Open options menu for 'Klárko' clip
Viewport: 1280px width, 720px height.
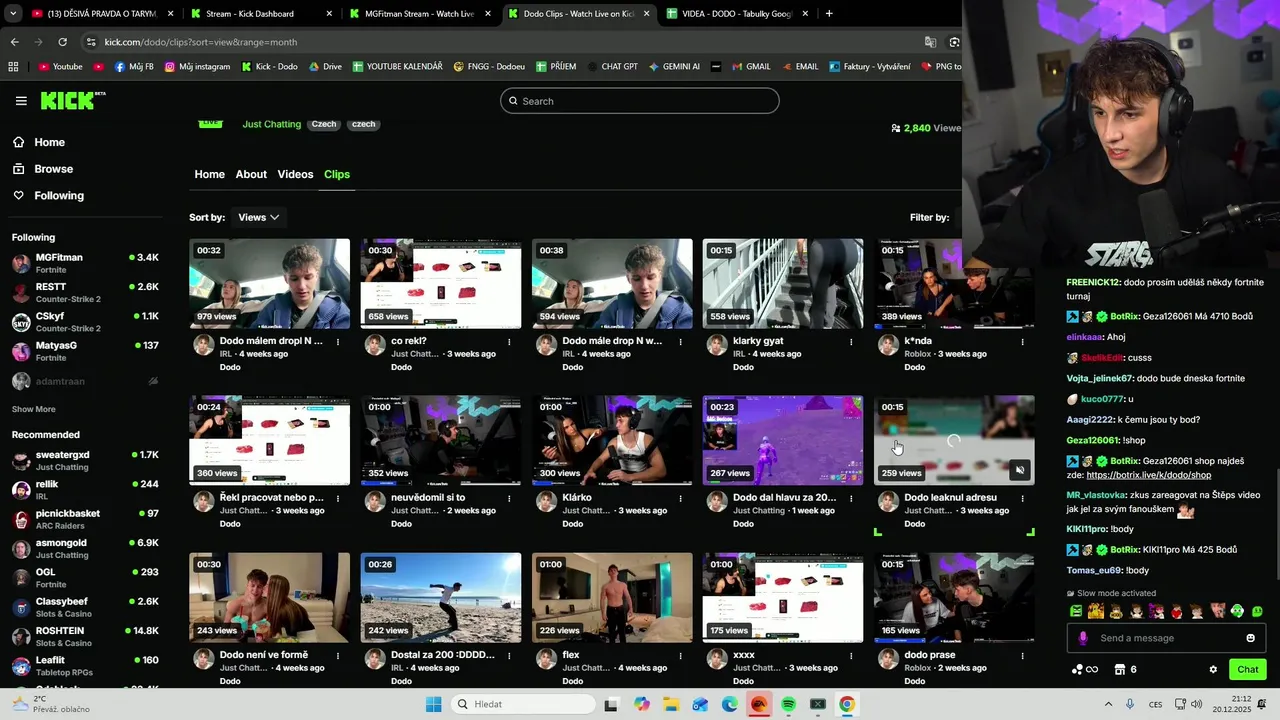tap(680, 498)
